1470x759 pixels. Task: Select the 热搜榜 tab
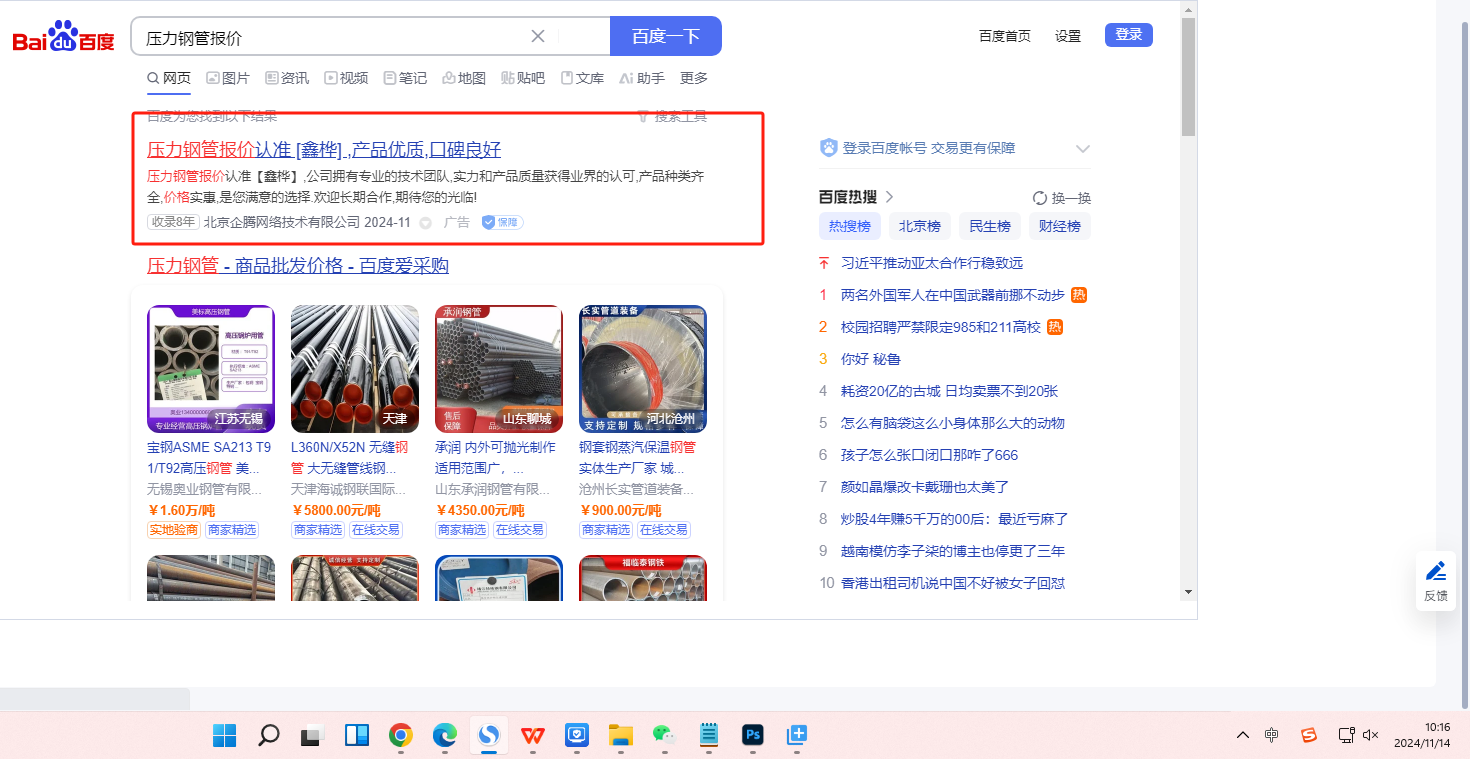coord(850,226)
